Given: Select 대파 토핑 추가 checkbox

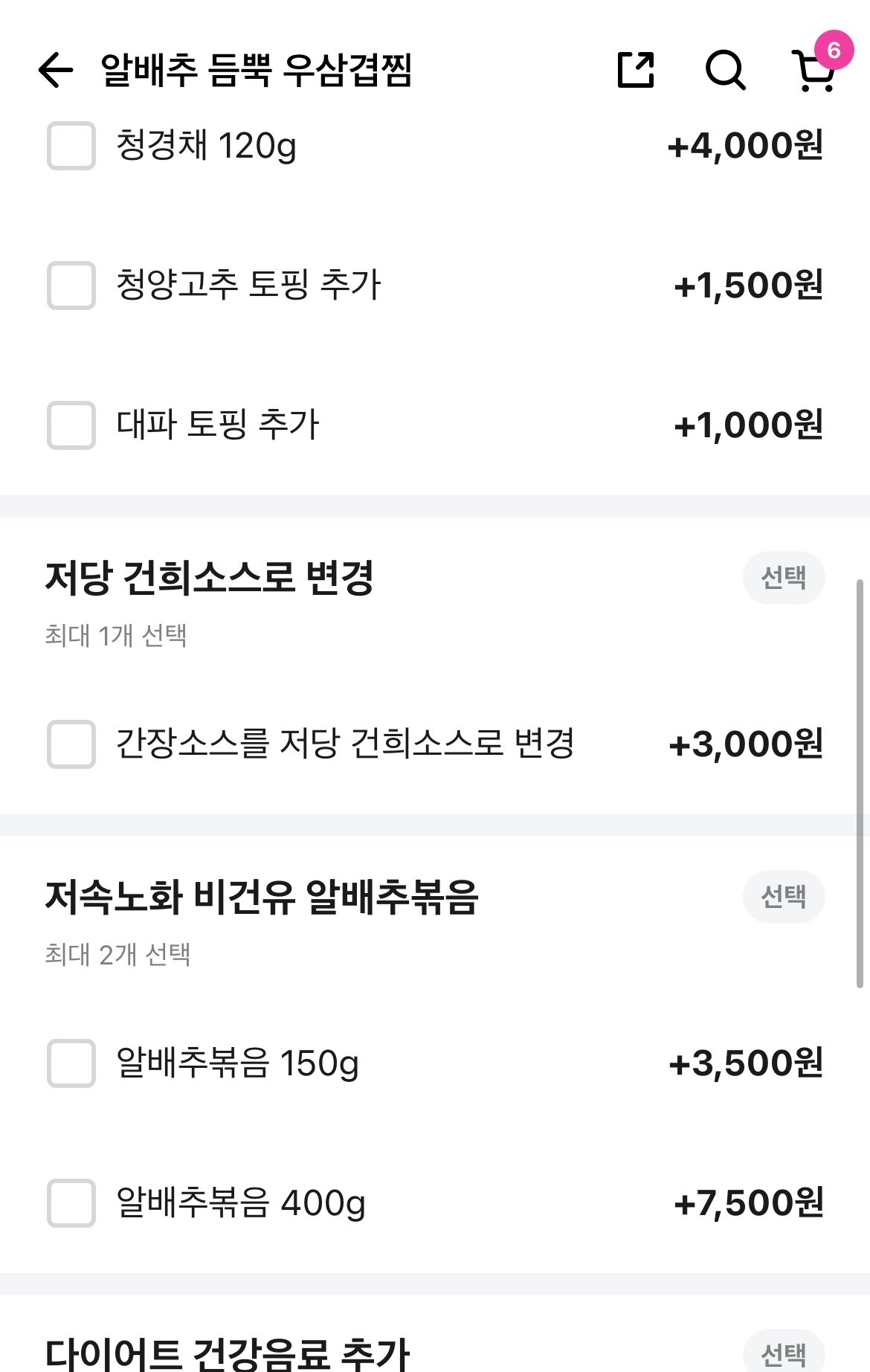Looking at the screenshot, I should pos(71,425).
